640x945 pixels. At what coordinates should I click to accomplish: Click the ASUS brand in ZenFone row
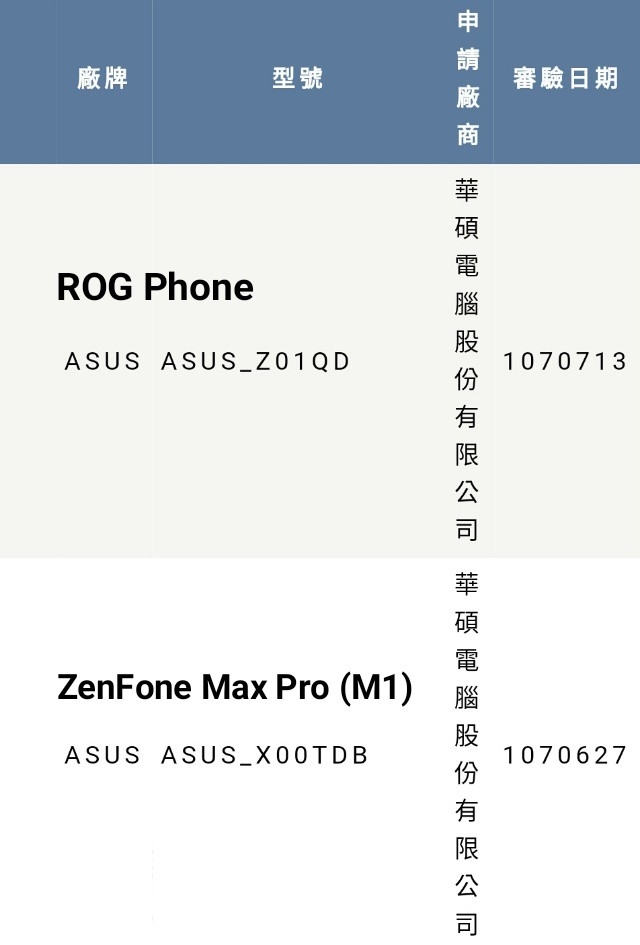102,755
